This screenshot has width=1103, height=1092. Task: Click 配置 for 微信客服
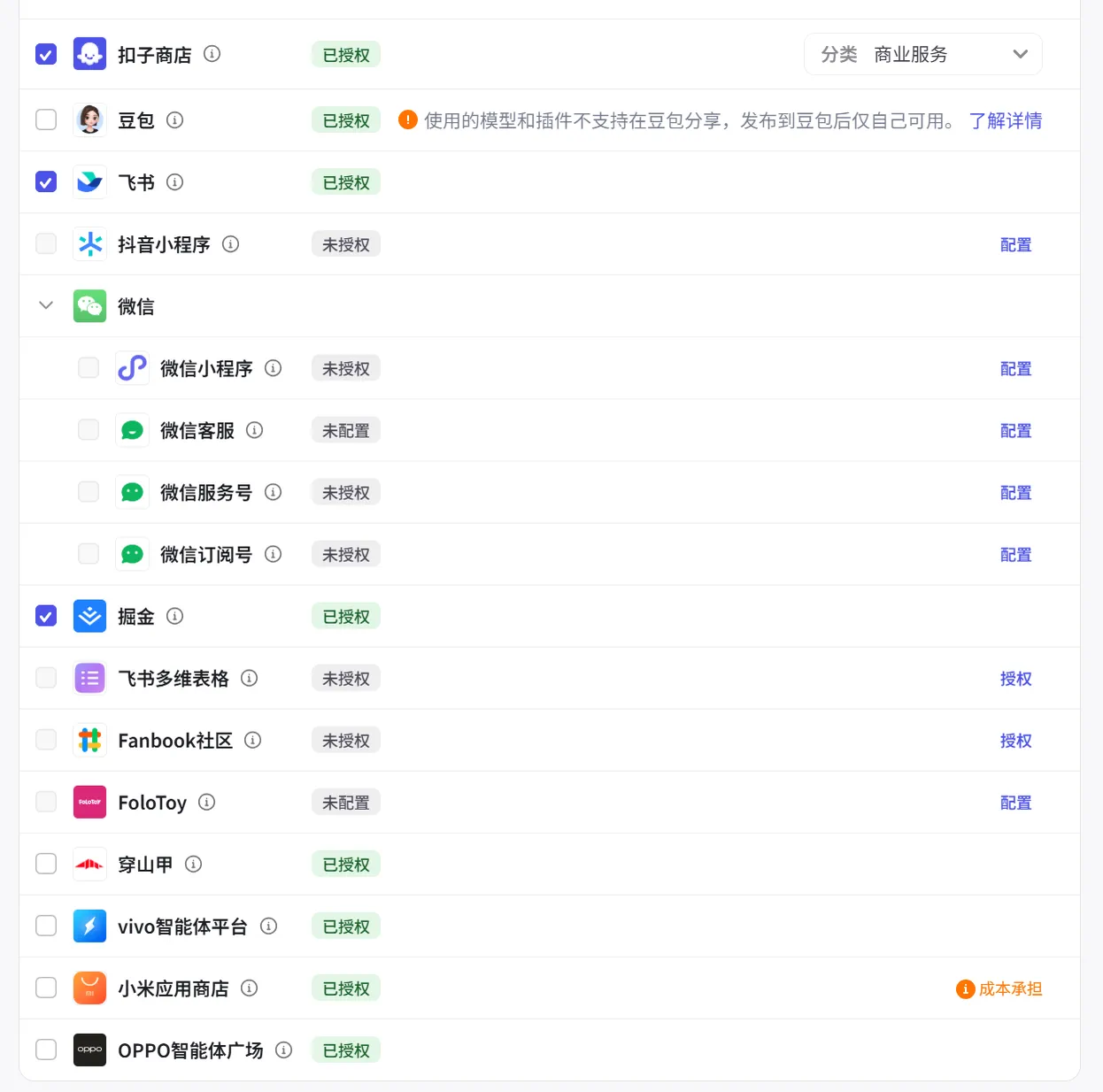click(1015, 430)
